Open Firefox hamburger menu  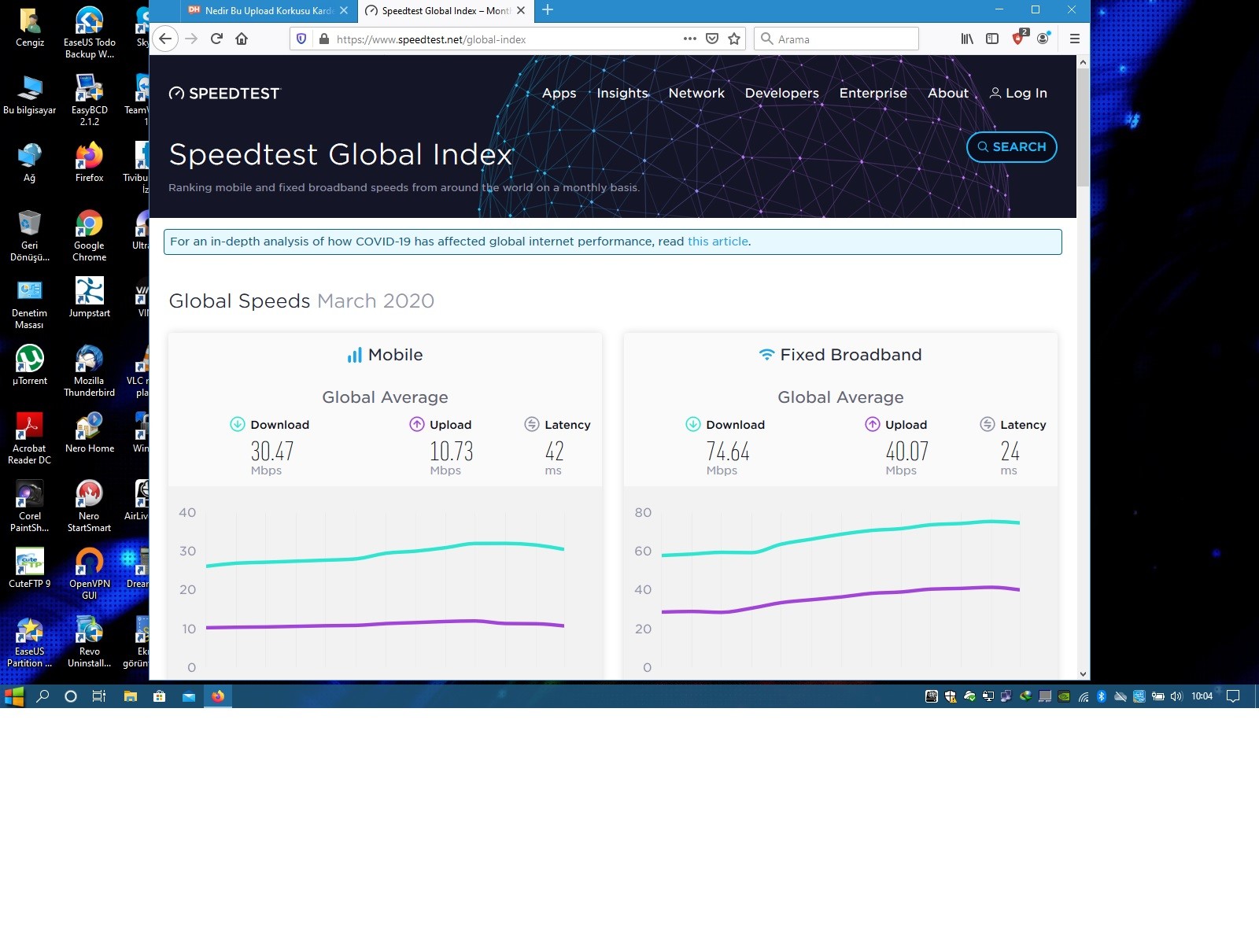(1074, 39)
